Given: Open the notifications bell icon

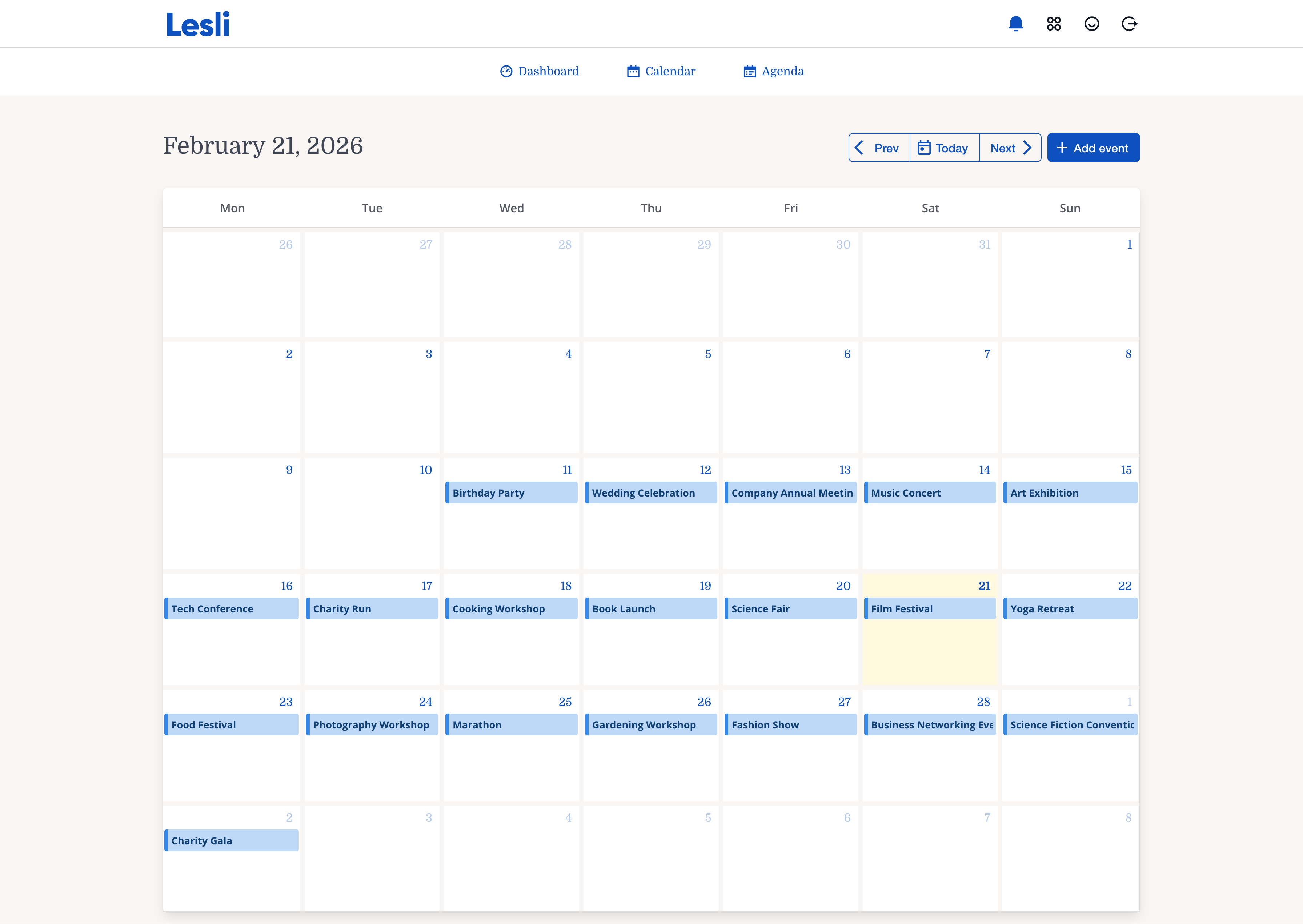Looking at the screenshot, I should [x=1016, y=24].
